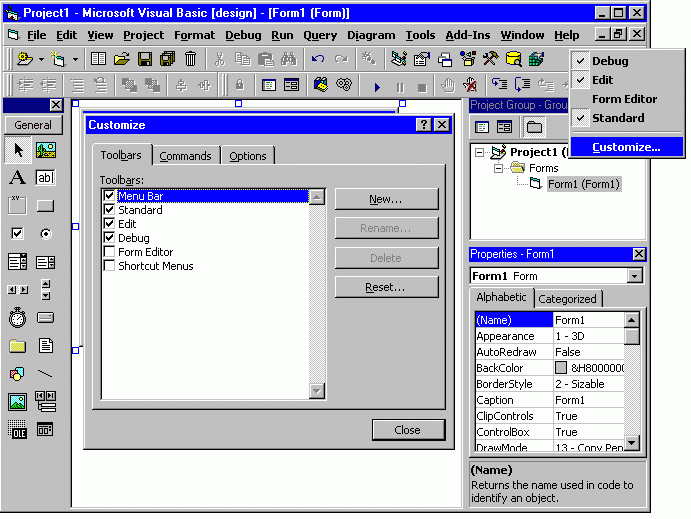The image size is (691, 519).
Task: Open the Menu Editor icon
Action: click(x=98, y=59)
